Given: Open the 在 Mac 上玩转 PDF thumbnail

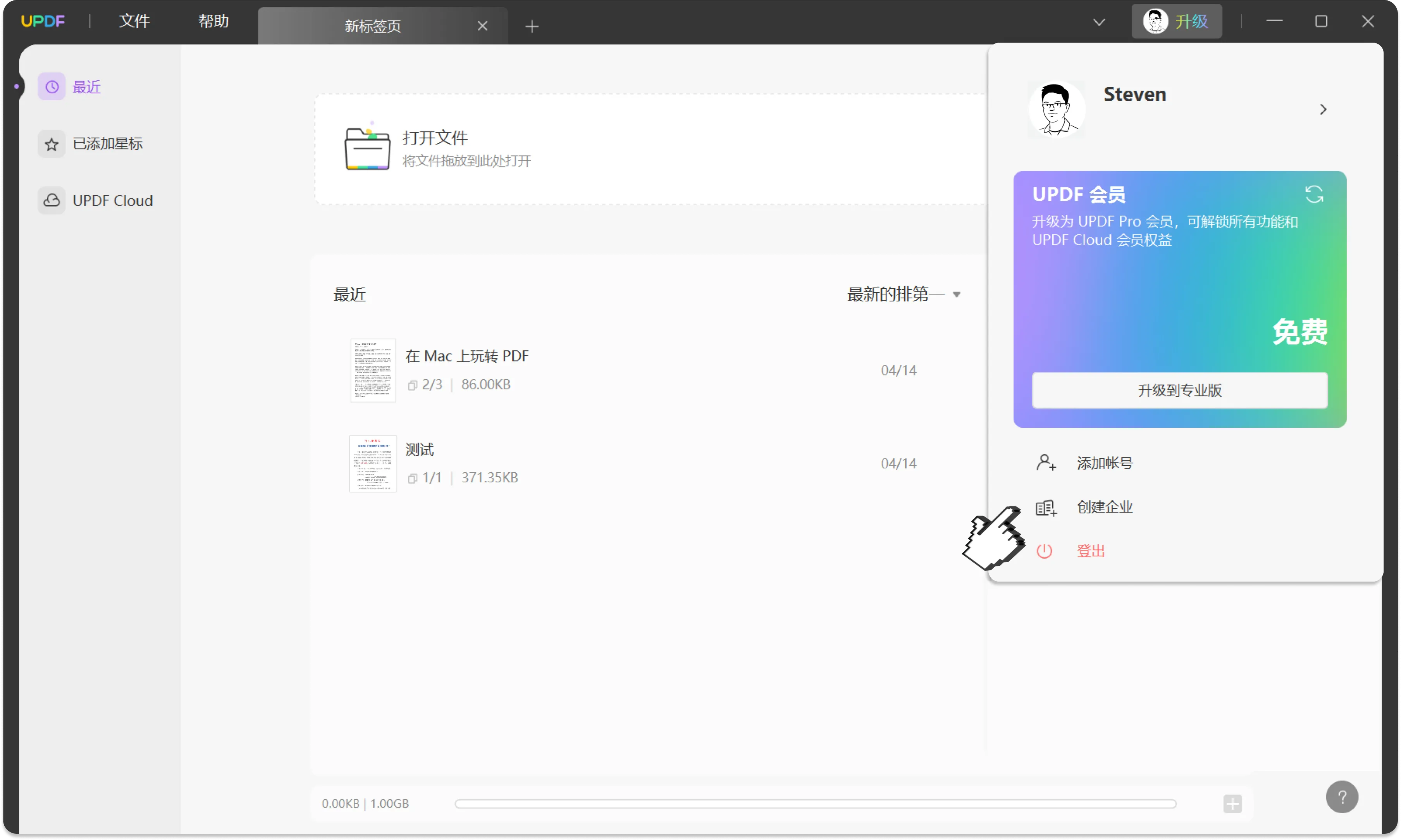Looking at the screenshot, I should pyautogui.click(x=373, y=370).
